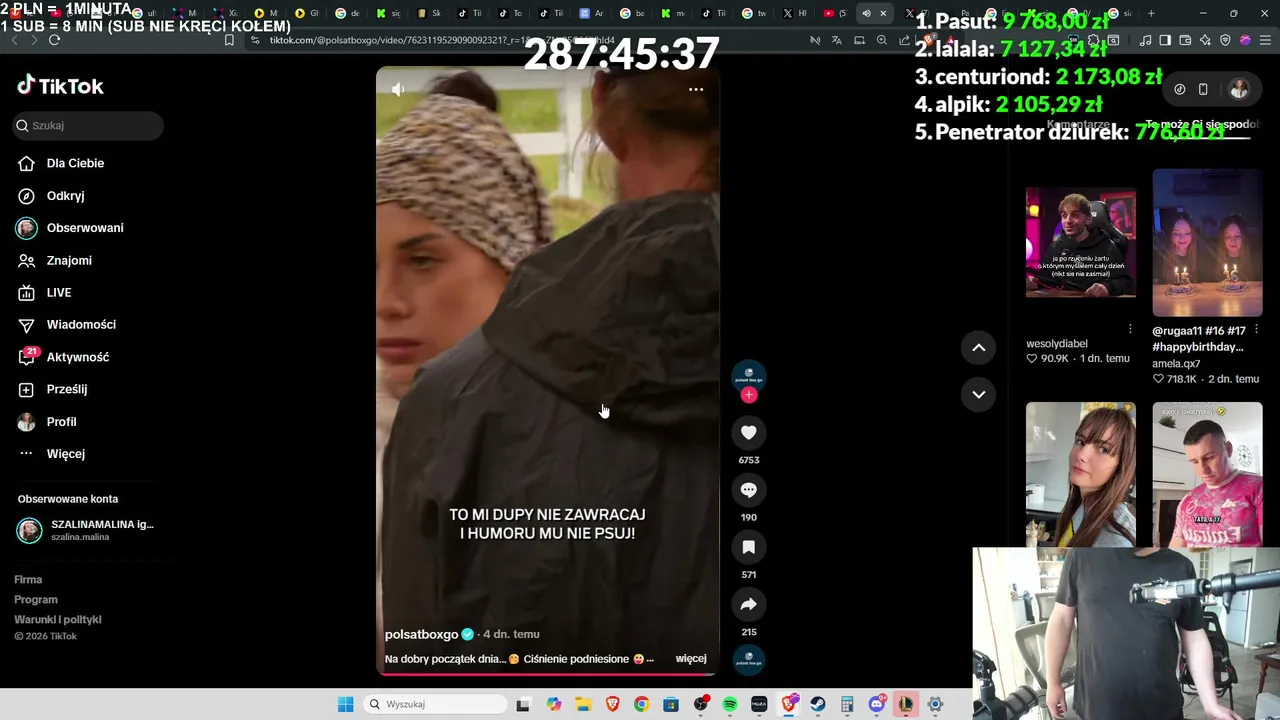Expand the caption with 'więcej'
The width and height of the screenshot is (1280, 720).
[691, 659]
